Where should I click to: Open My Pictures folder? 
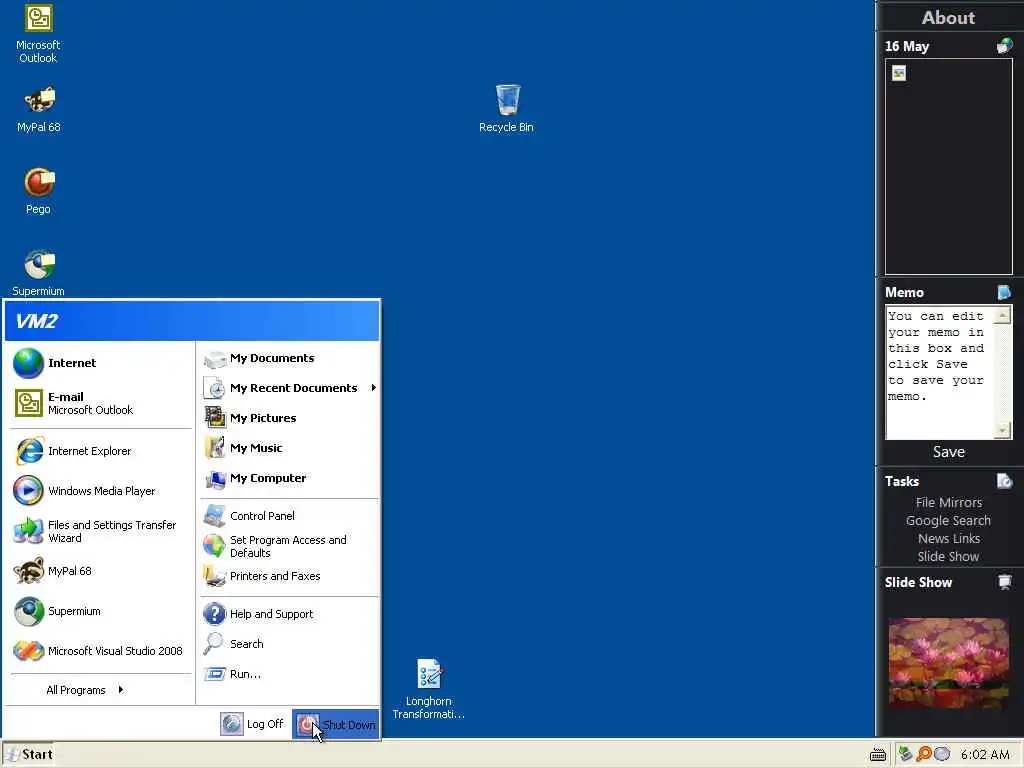pos(289,418)
